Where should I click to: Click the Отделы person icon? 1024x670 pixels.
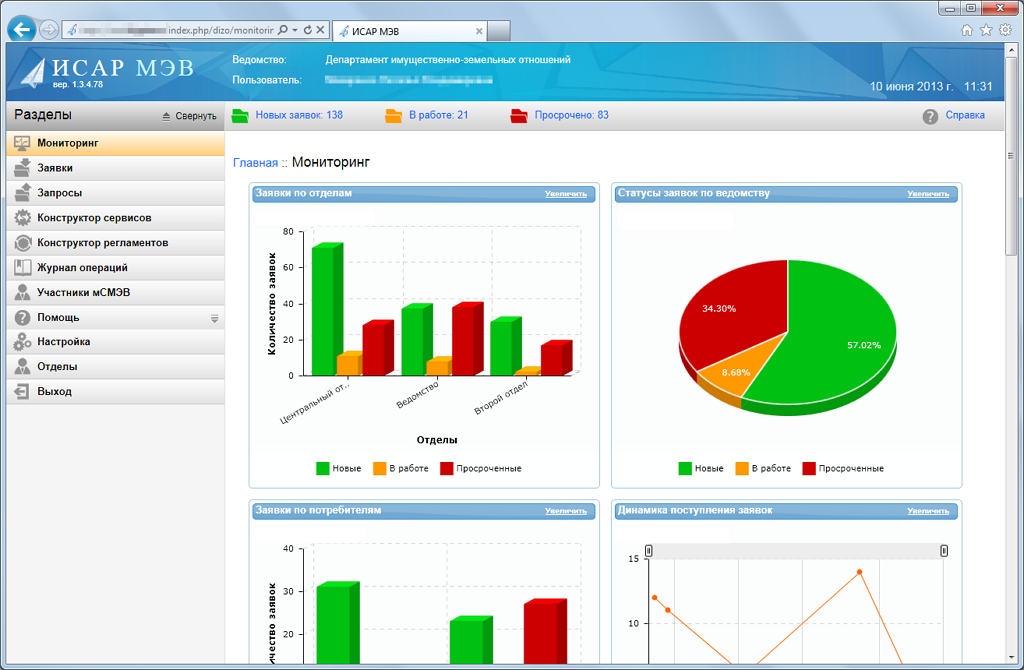(22, 366)
